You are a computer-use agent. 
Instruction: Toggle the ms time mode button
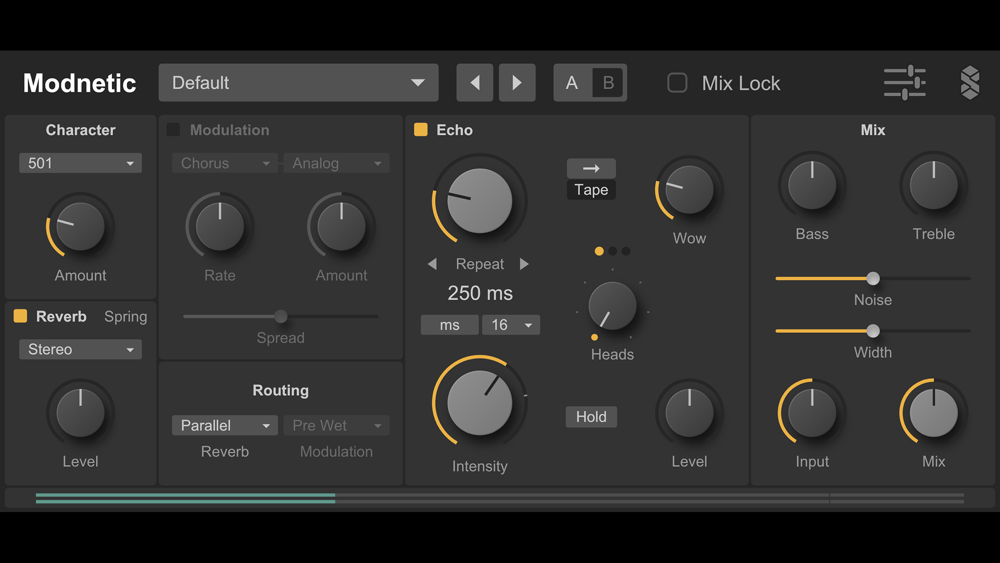click(450, 325)
